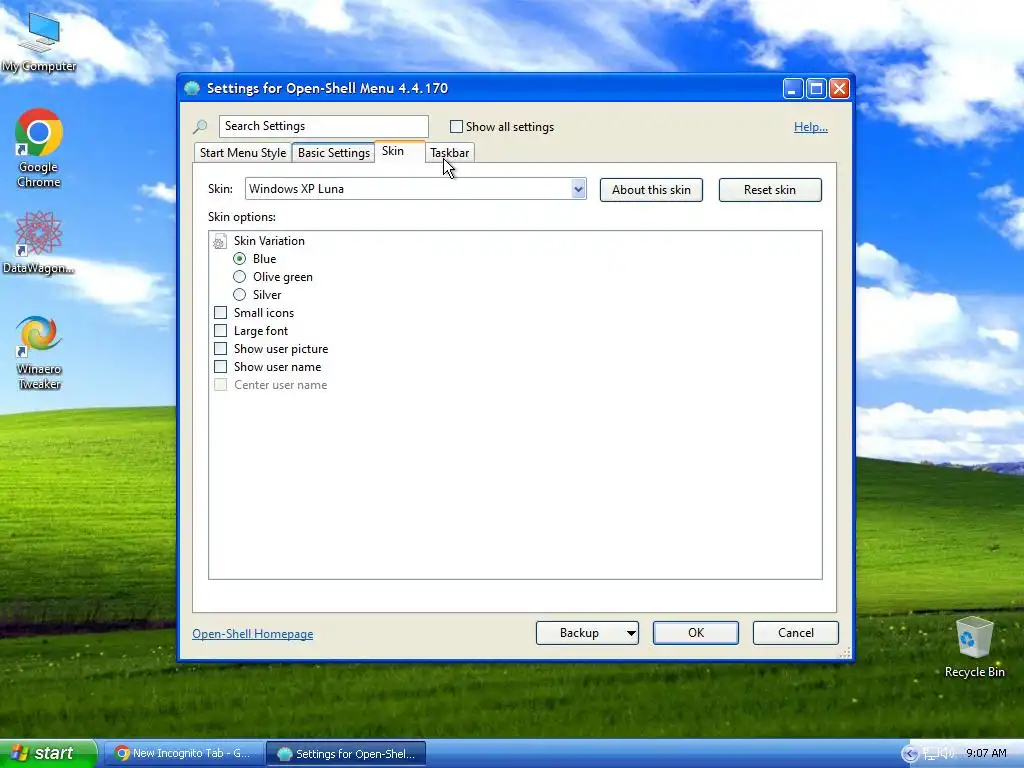Select the Blue skin variation
This screenshot has width=1024, height=768.
[240, 259]
